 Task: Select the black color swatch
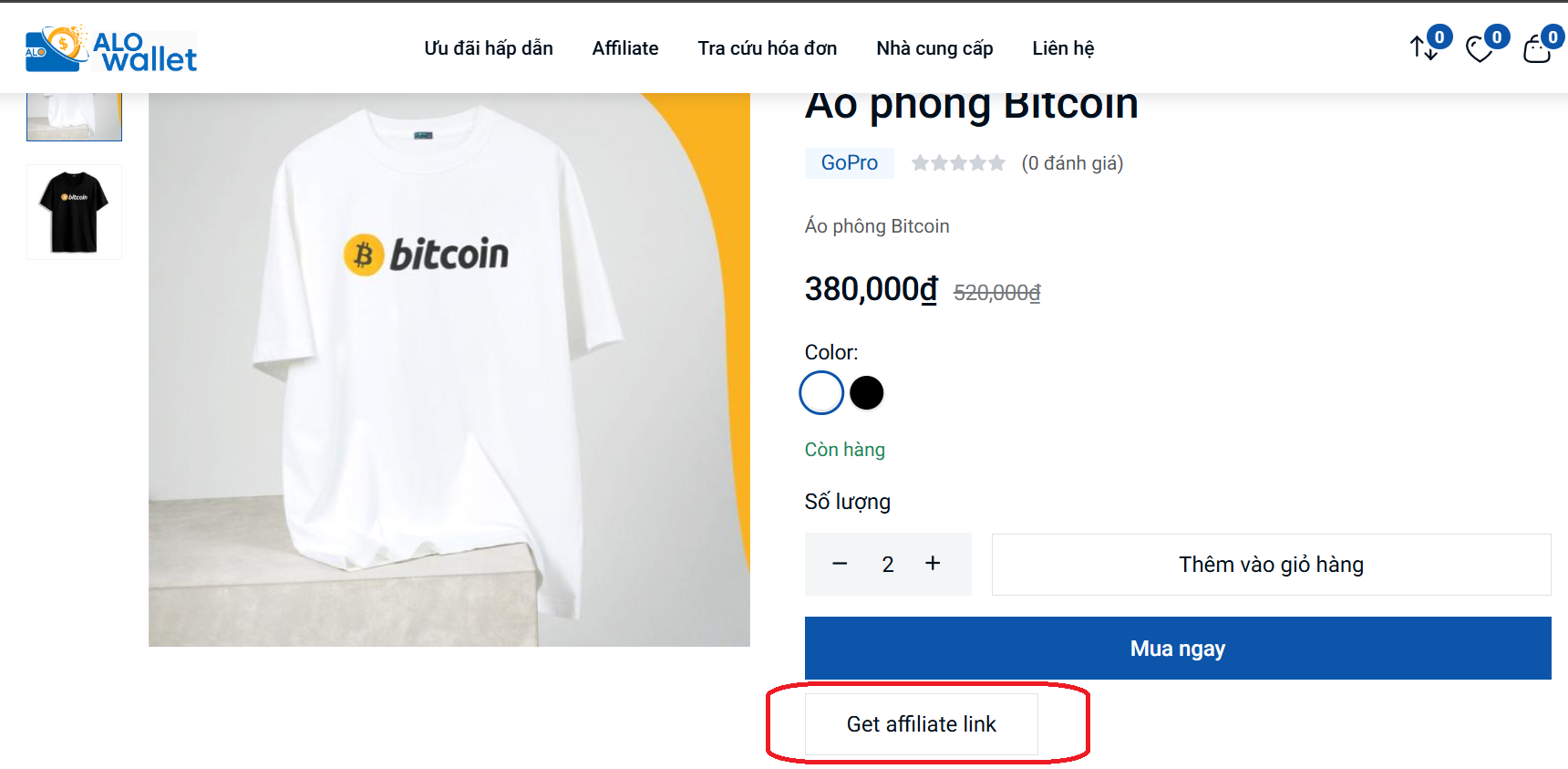(866, 393)
